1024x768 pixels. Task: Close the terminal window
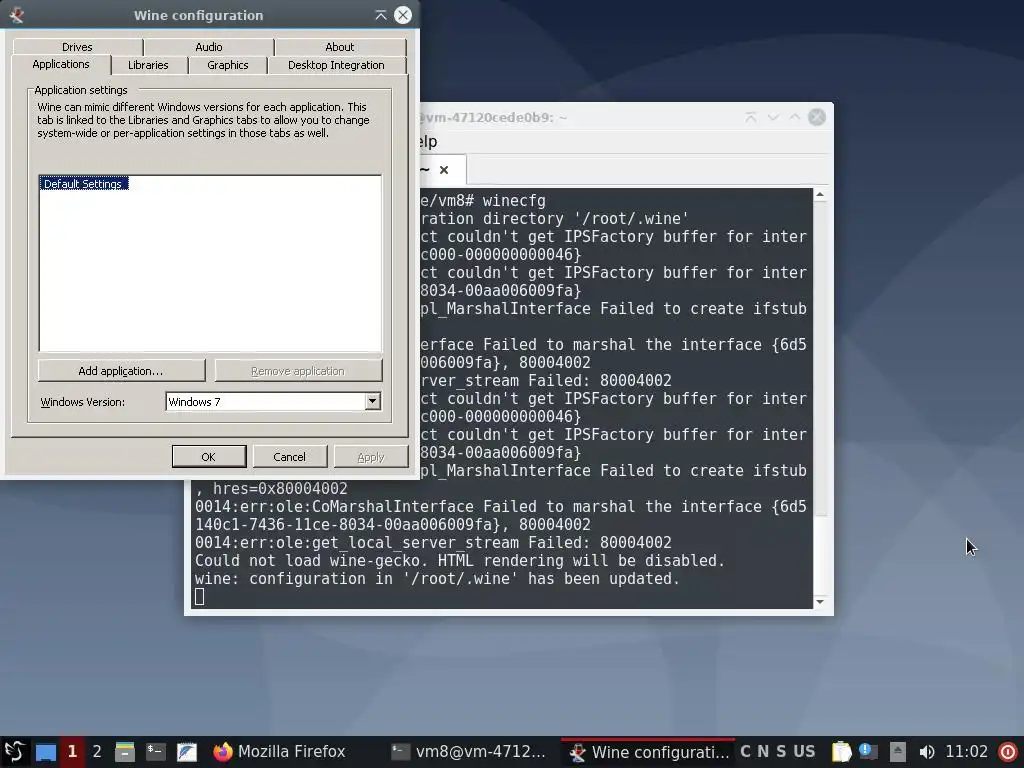coord(816,117)
